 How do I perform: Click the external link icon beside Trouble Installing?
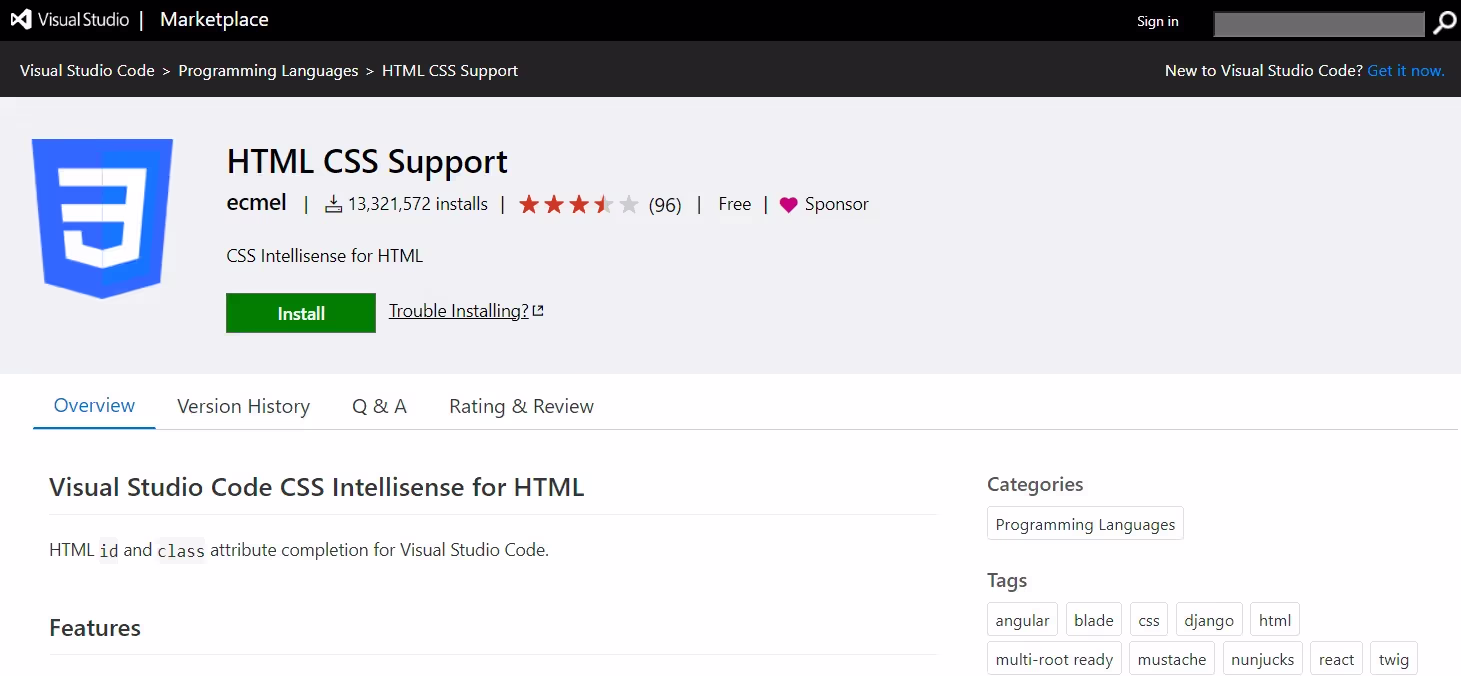click(538, 311)
